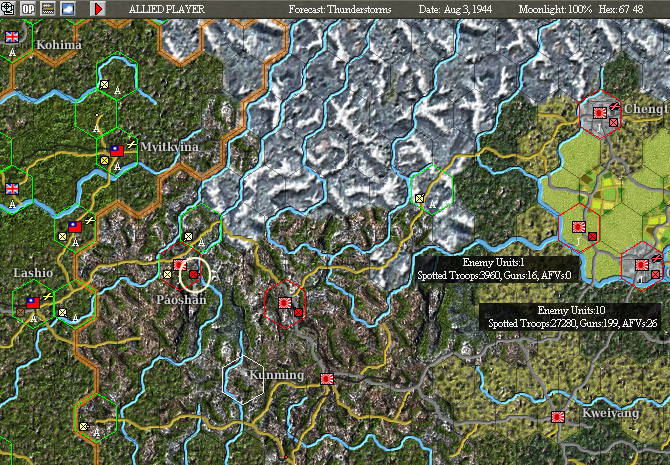The width and height of the screenshot is (670, 465).
Task: Click the Forecast: Thunderstorms text
Action: 340,9
